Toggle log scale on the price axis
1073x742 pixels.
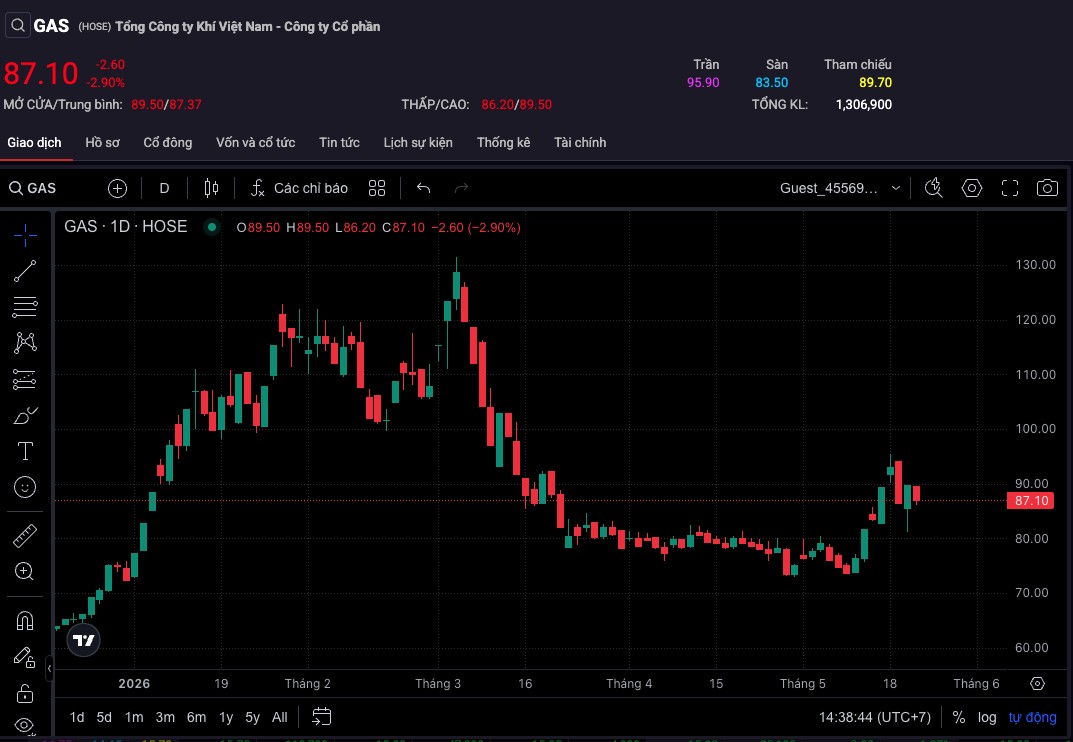coord(987,717)
